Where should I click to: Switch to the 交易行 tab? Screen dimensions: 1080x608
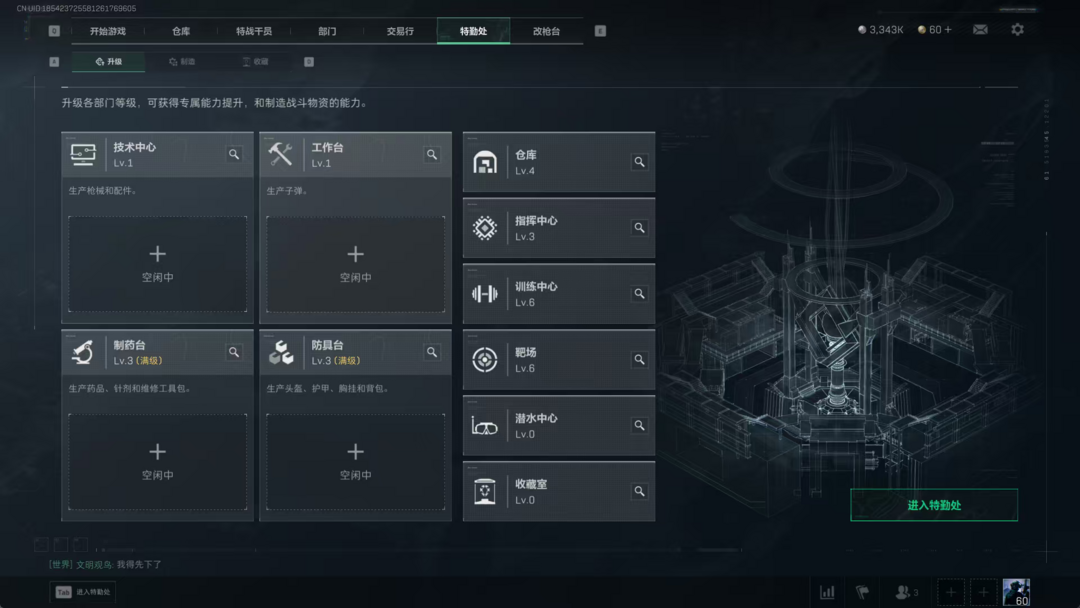400,31
